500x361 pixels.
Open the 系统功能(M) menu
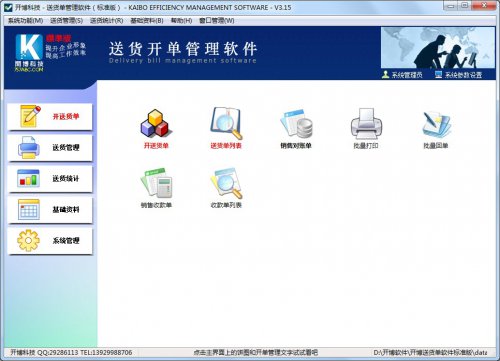click(x=25, y=21)
